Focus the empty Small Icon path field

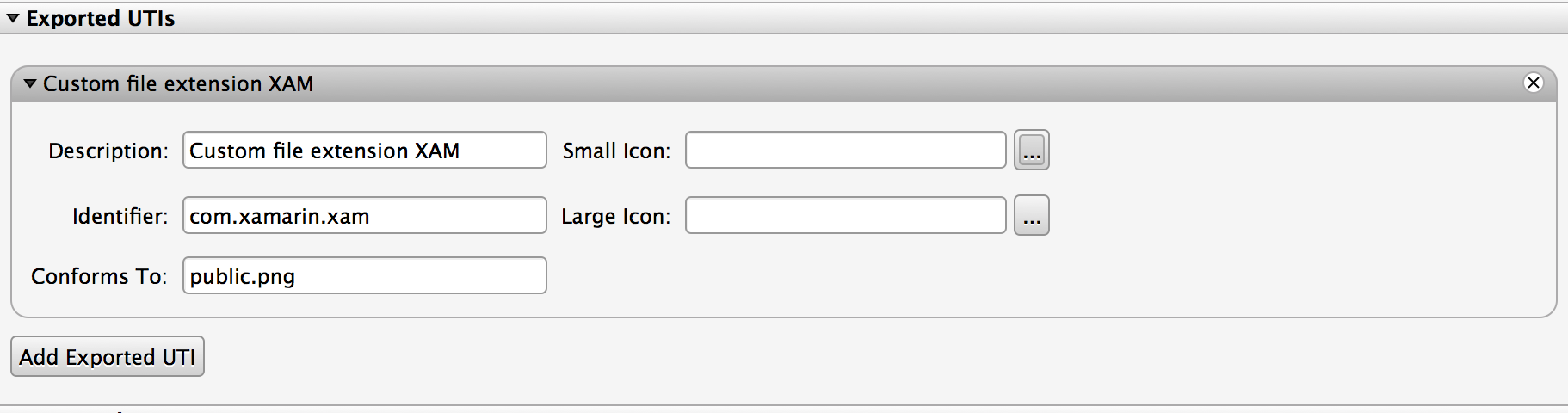(x=846, y=150)
